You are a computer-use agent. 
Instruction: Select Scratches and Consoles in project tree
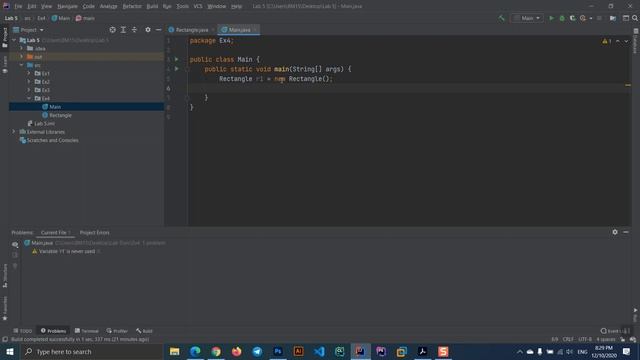(49, 140)
